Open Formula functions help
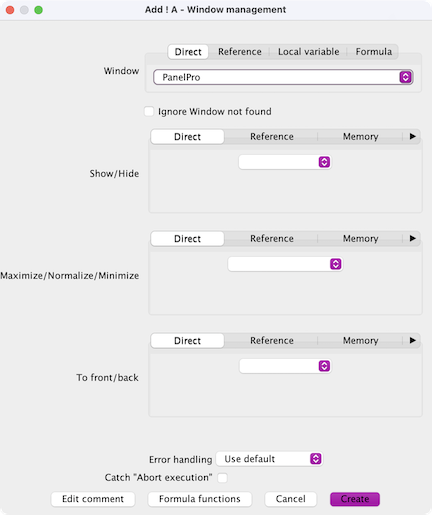The image size is (432, 515). (200, 499)
